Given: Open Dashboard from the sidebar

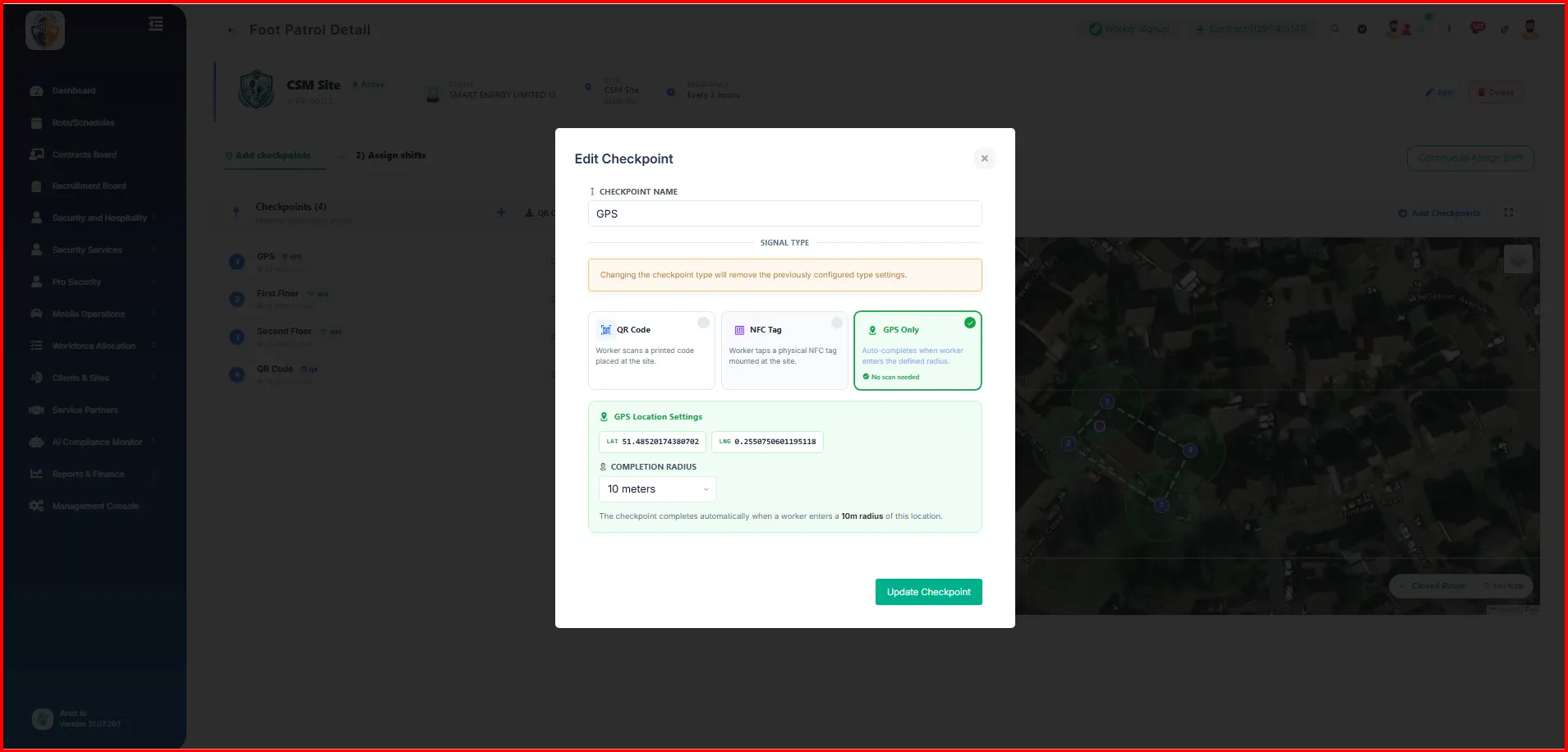Looking at the screenshot, I should coord(74,91).
